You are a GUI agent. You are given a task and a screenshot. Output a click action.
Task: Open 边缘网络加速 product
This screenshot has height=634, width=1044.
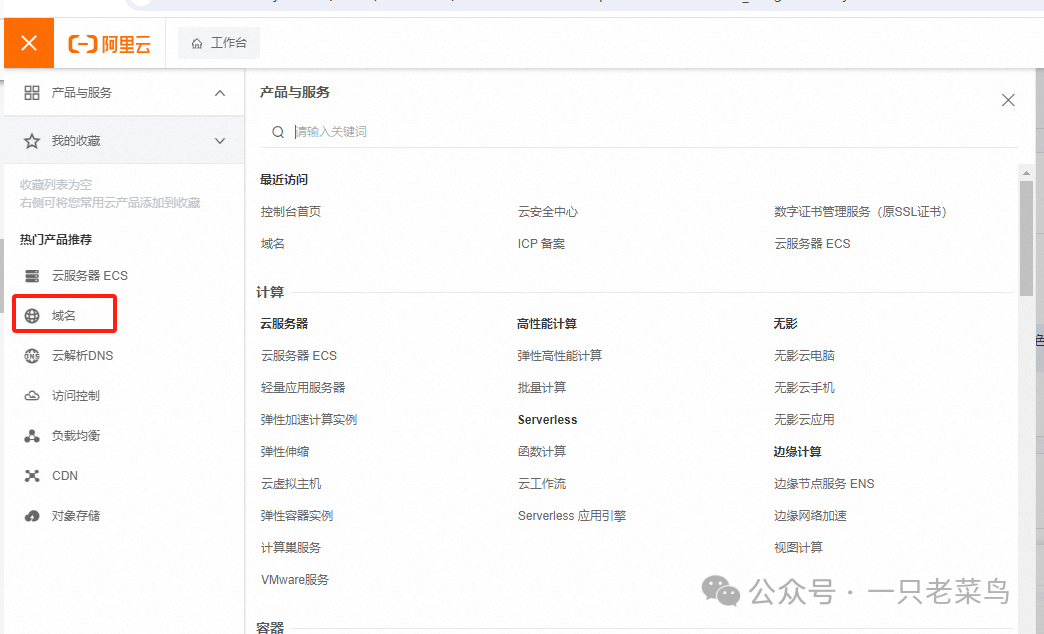click(810, 515)
